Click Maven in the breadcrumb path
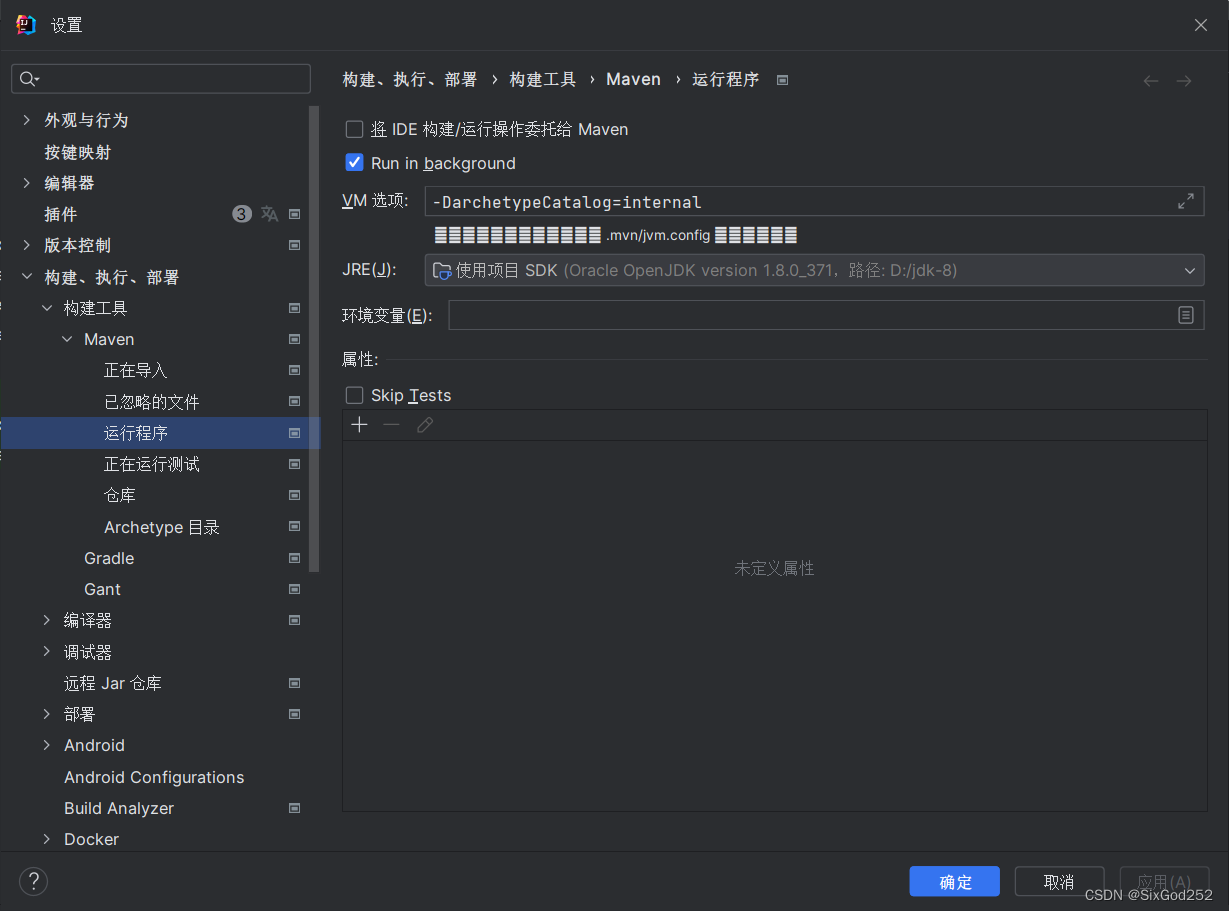This screenshot has width=1229, height=911. coord(633,80)
